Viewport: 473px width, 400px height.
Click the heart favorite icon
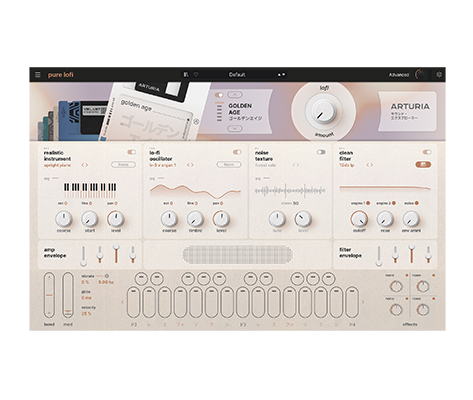[x=196, y=75]
